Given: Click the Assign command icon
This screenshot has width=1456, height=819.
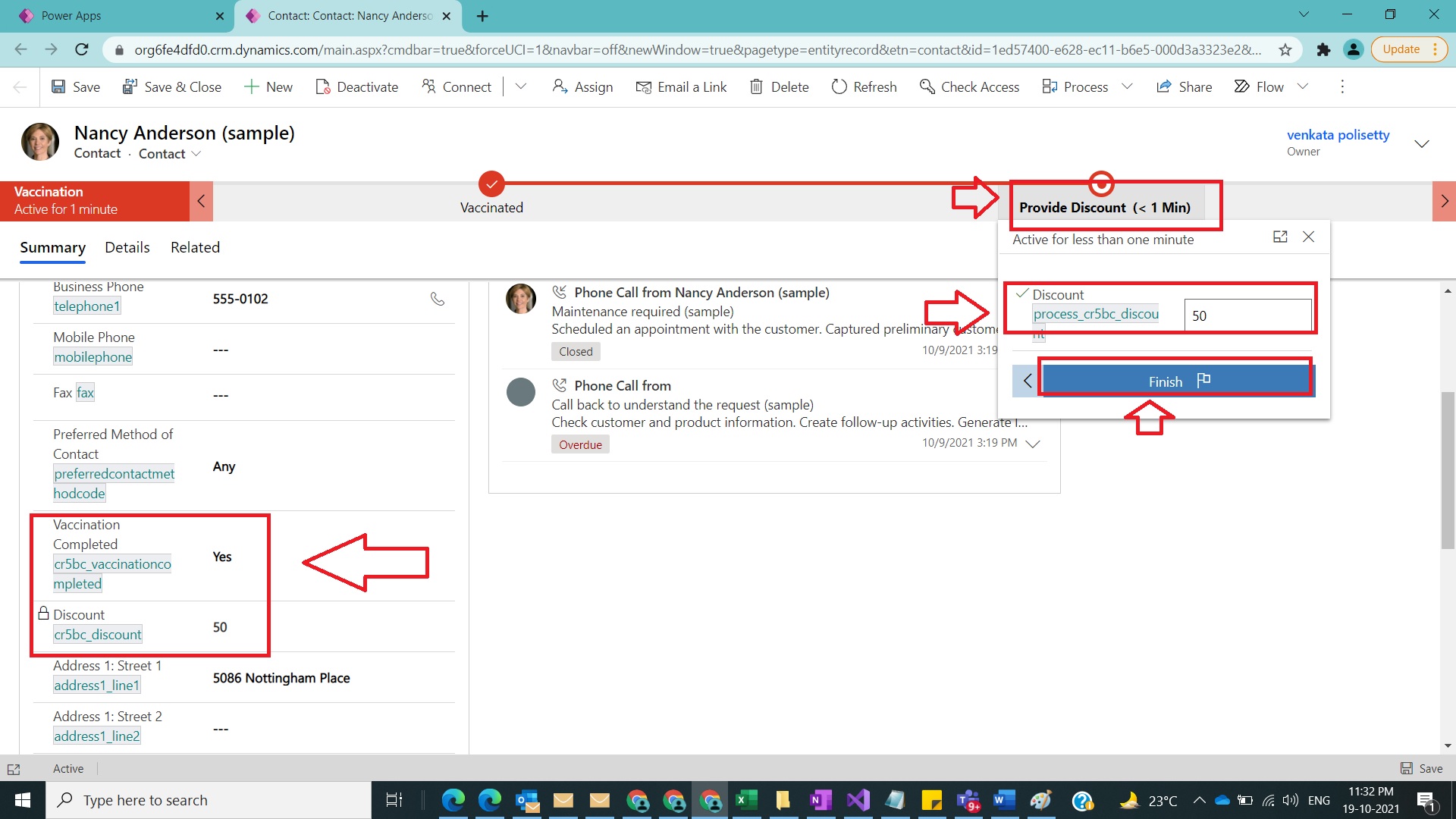Looking at the screenshot, I should (560, 86).
